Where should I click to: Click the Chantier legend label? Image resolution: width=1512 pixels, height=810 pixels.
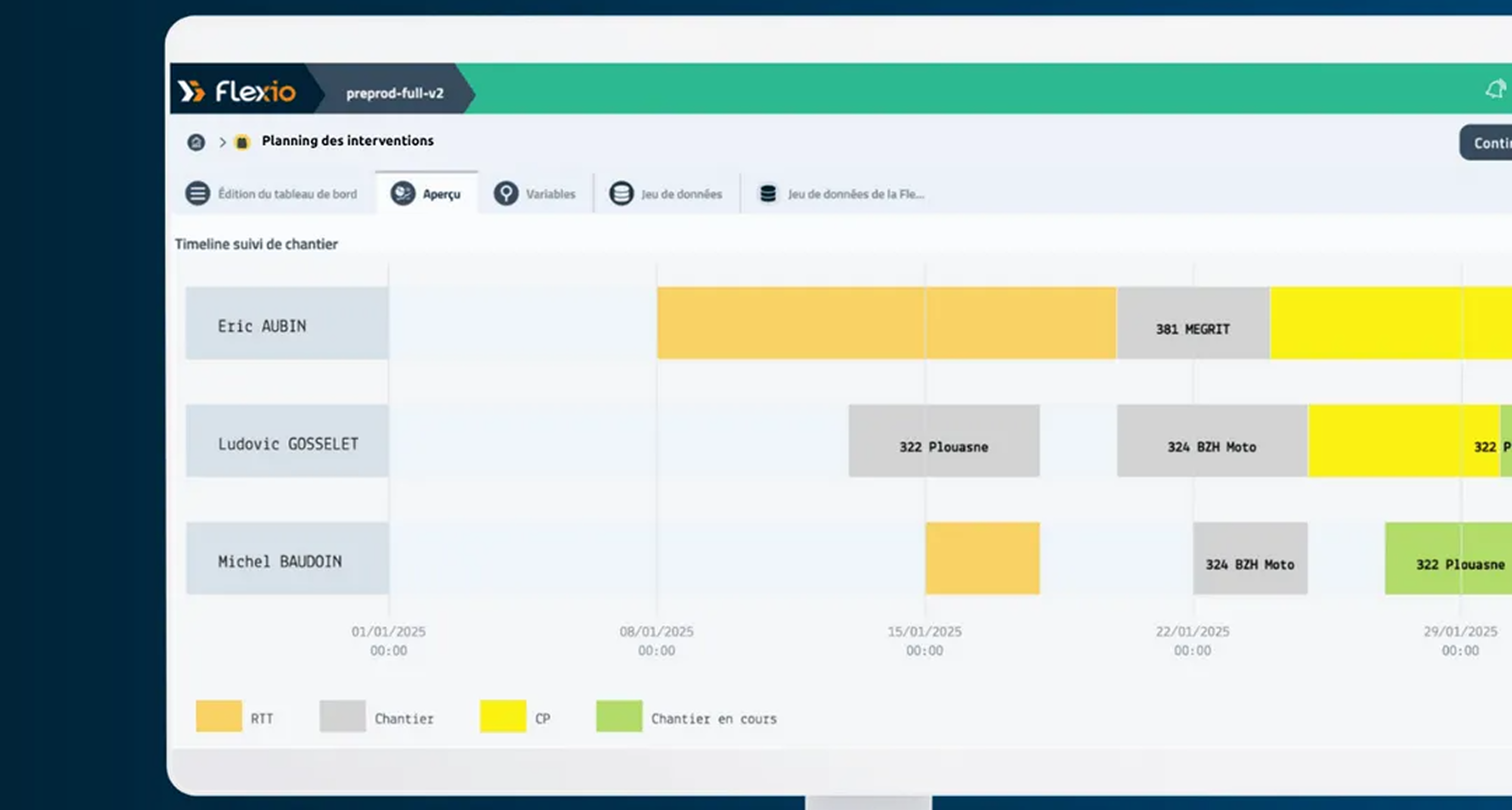tap(404, 718)
